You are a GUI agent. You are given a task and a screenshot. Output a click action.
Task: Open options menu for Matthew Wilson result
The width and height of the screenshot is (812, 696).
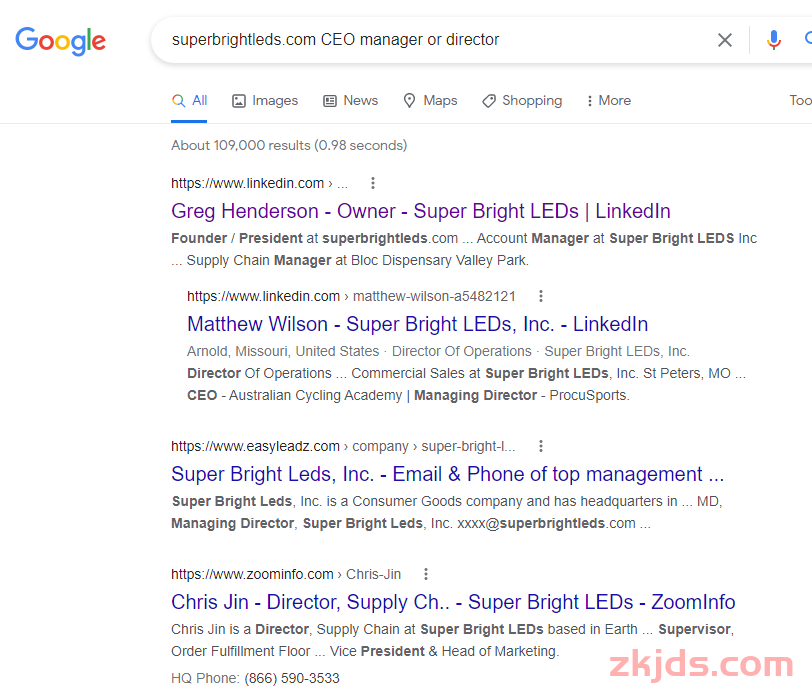[x=541, y=296]
